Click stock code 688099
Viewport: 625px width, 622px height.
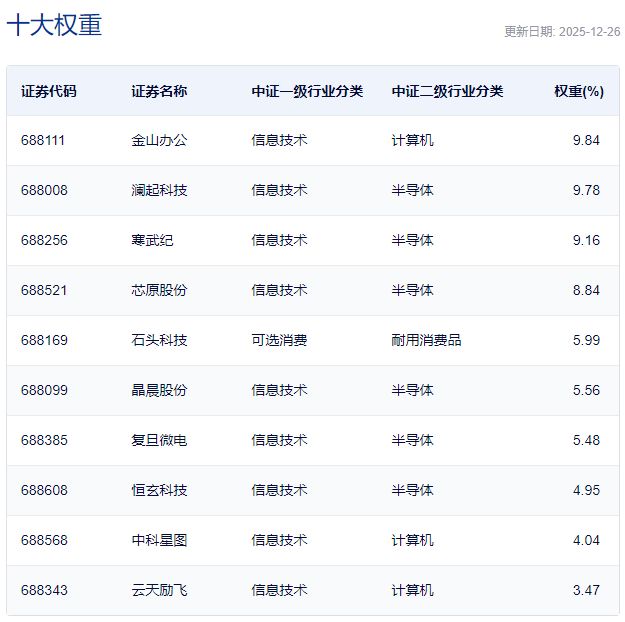click(x=44, y=390)
